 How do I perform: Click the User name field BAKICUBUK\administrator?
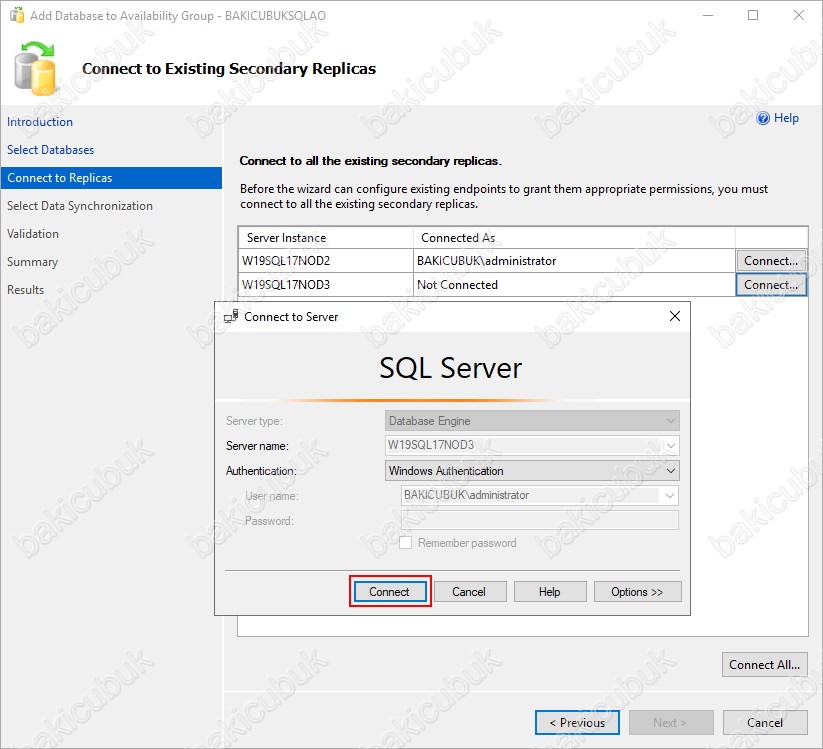(x=540, y=495)
